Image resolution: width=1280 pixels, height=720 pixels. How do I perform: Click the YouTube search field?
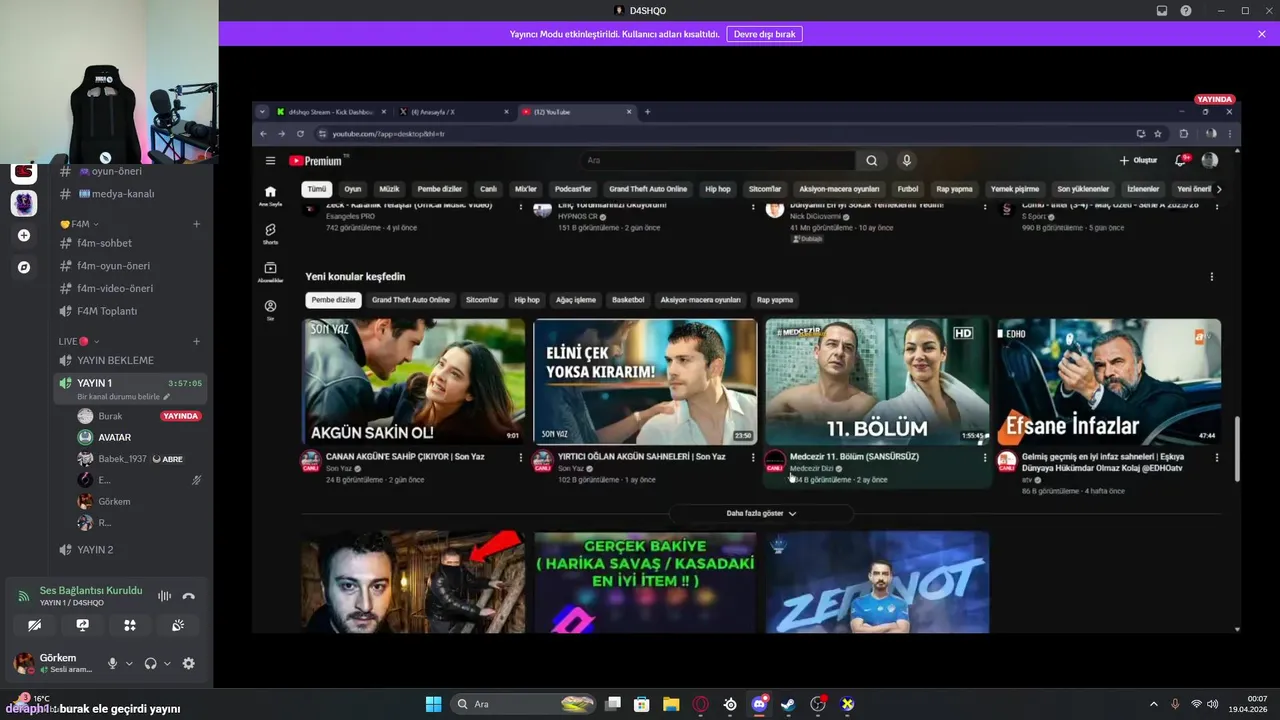(718, 160)
